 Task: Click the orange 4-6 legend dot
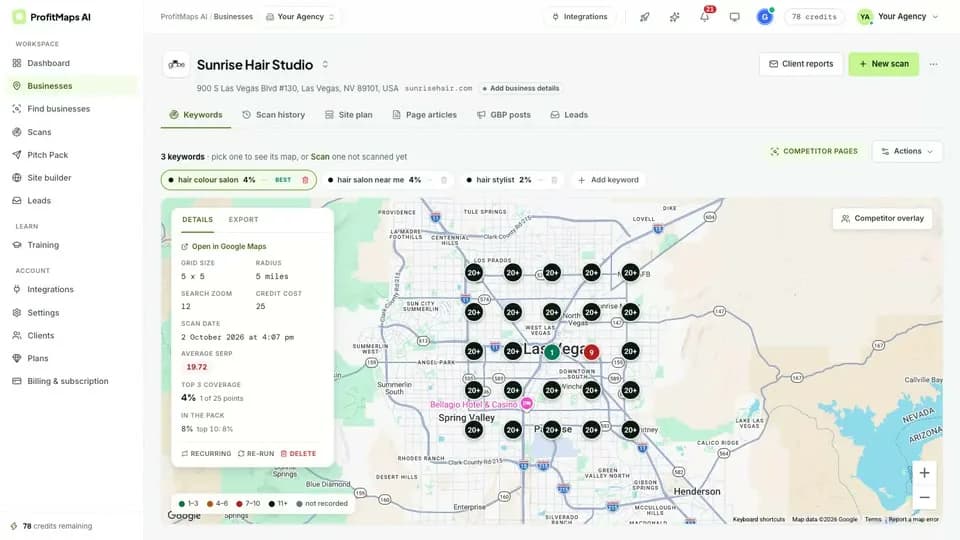click(210, 504)
